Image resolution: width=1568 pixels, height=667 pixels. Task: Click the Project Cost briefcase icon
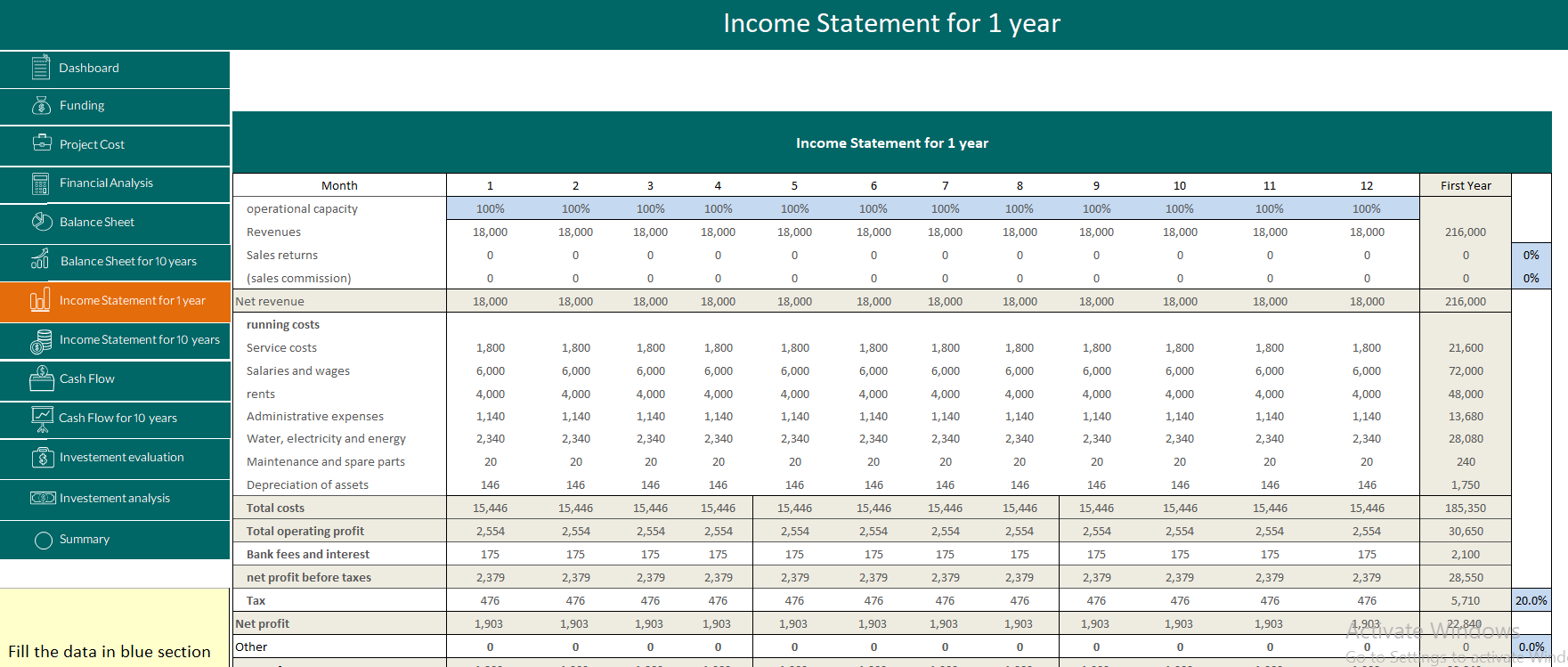click(42, 142)
